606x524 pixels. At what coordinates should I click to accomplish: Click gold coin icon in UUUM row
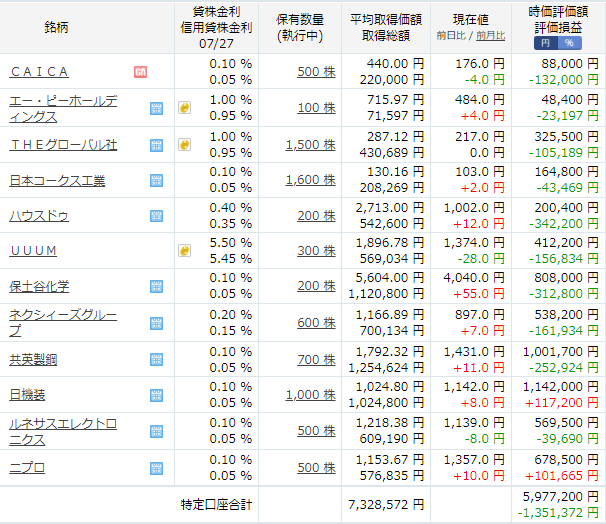click(x=184, y=251)
